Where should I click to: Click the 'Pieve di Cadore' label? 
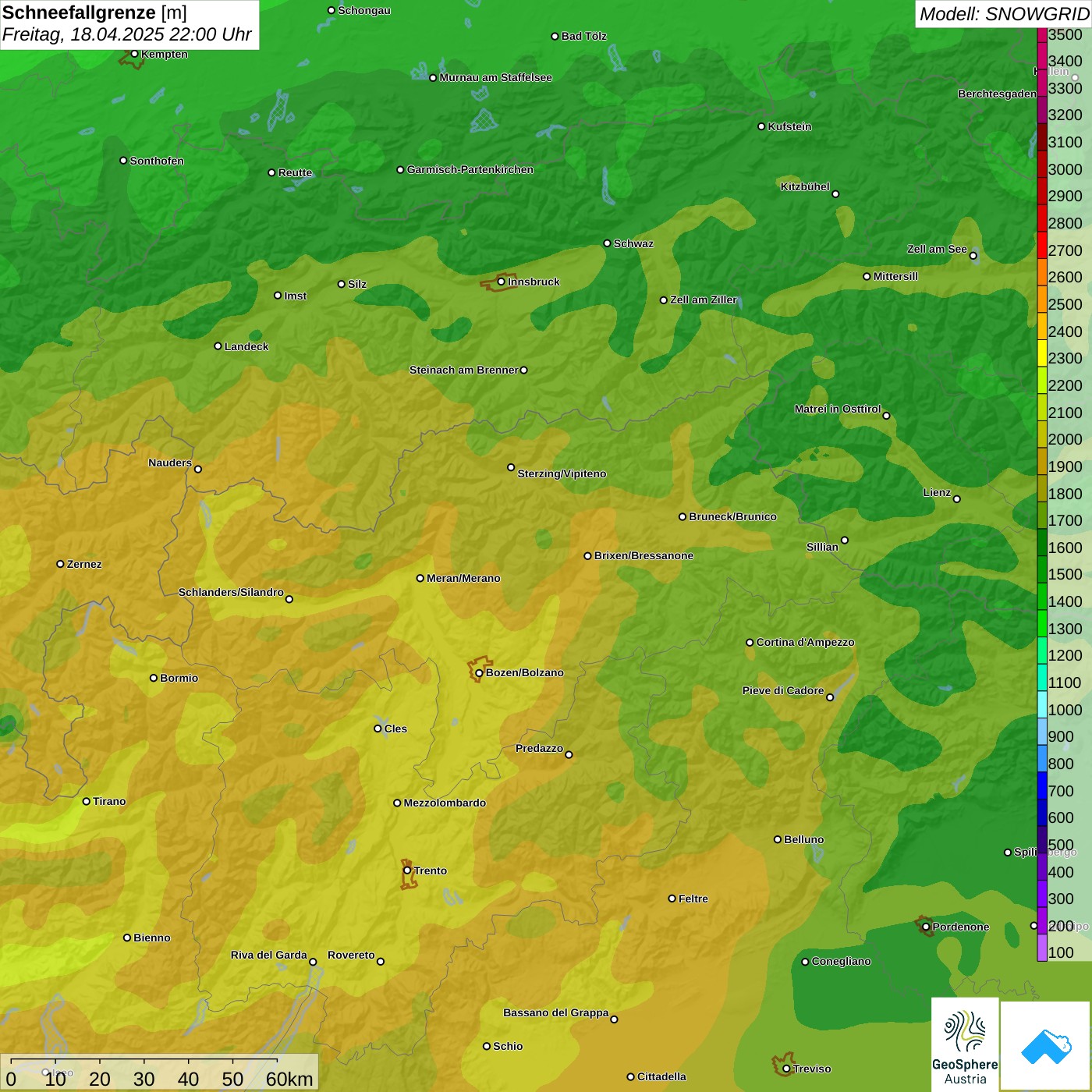(783, 690)
